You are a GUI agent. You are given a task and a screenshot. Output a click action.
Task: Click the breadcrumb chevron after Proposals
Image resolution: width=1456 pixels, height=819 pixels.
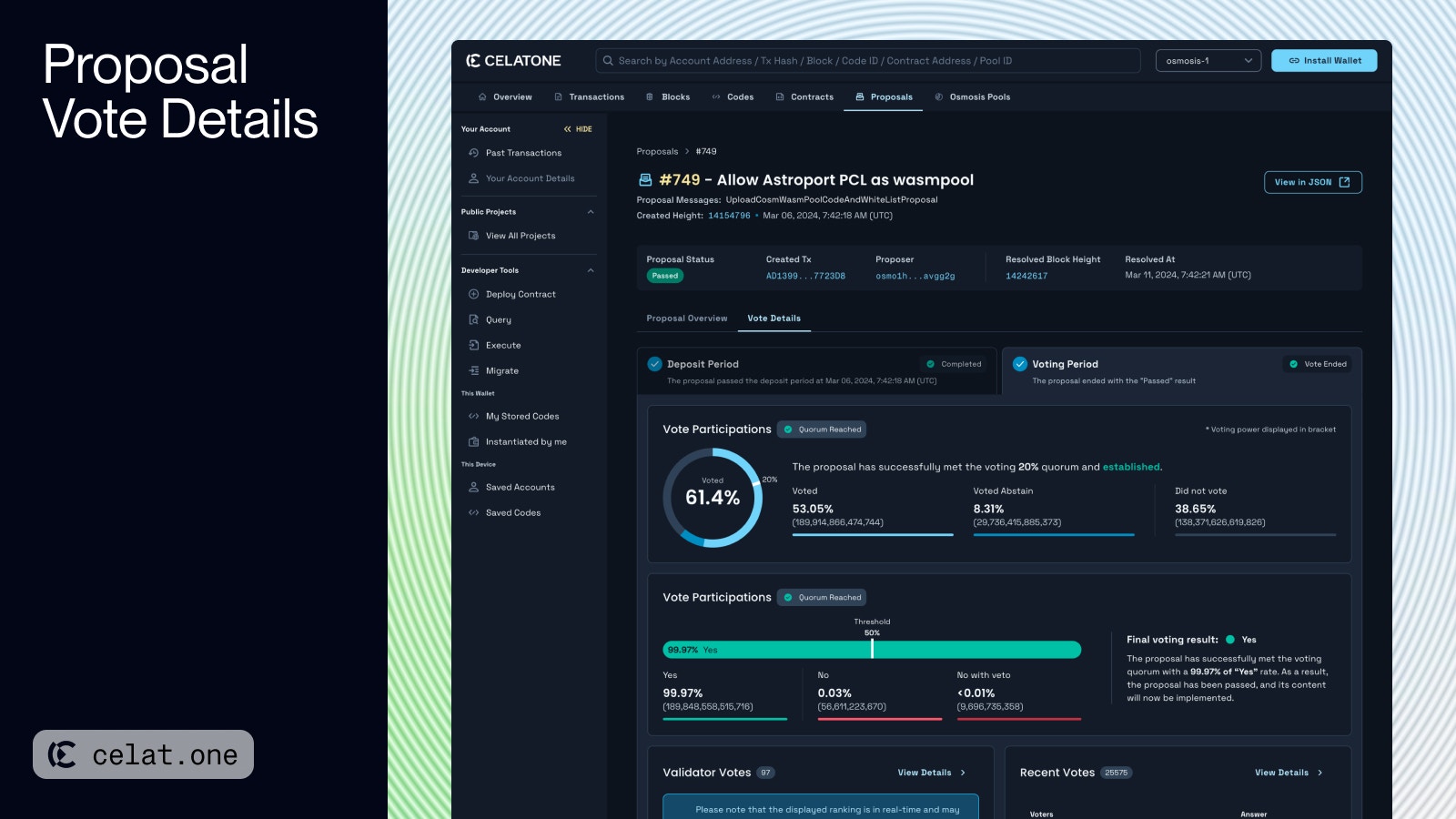(x=687, y=152)
